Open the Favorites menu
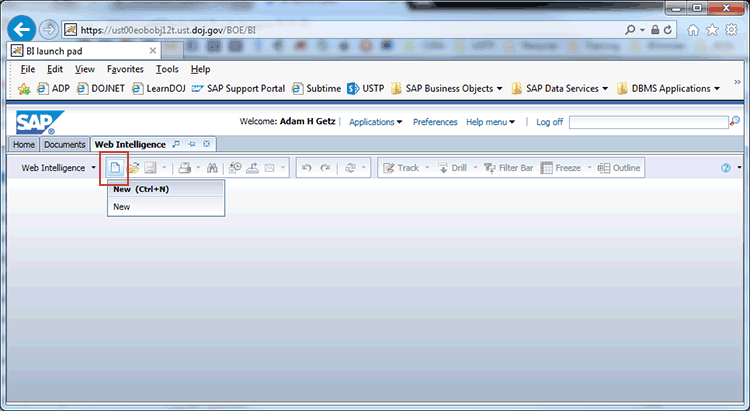Image resolution: width=750 pixels, height=411 pixels. click(125, 69)
